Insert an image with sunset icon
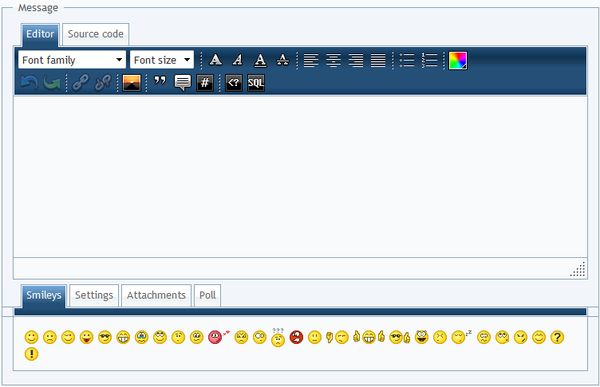Image resolution: width=600 pixels, height=387 pixels. point(132,83)
